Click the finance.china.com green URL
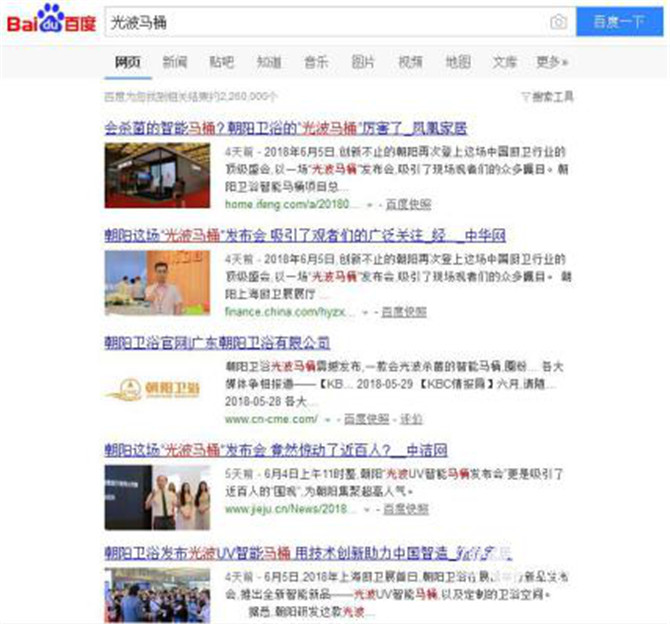This screenshot has height=624, width=670. click(x=290, y=312)
